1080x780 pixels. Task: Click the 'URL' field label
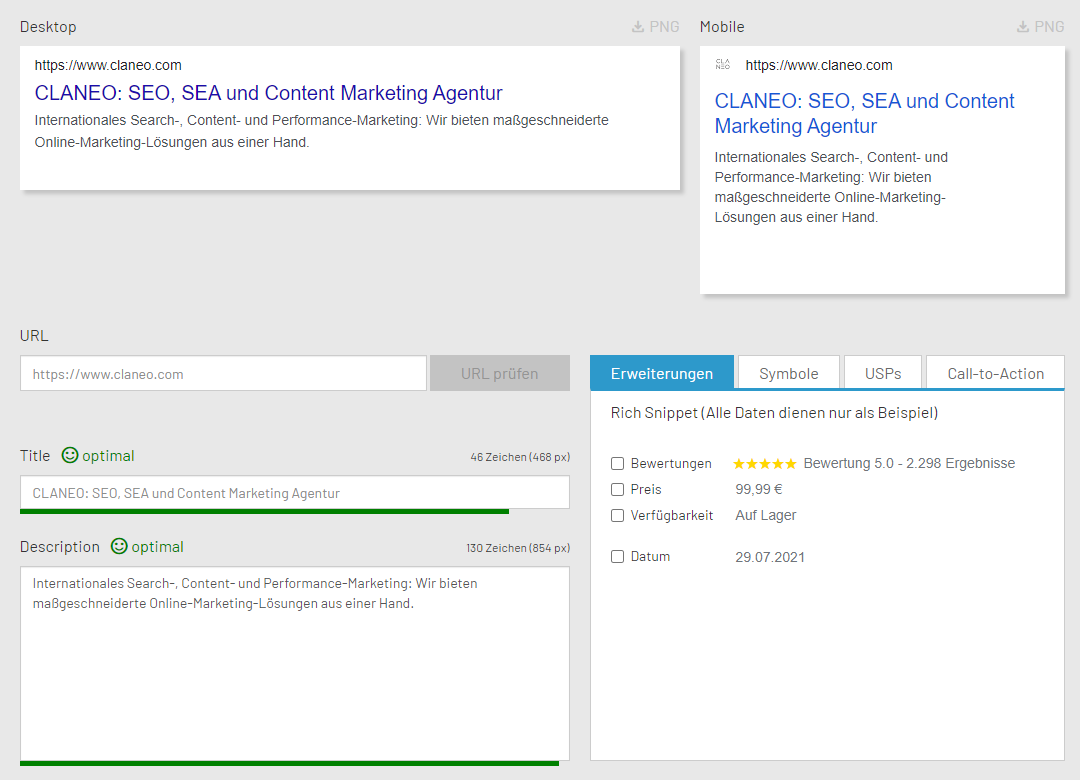[34, 336]
